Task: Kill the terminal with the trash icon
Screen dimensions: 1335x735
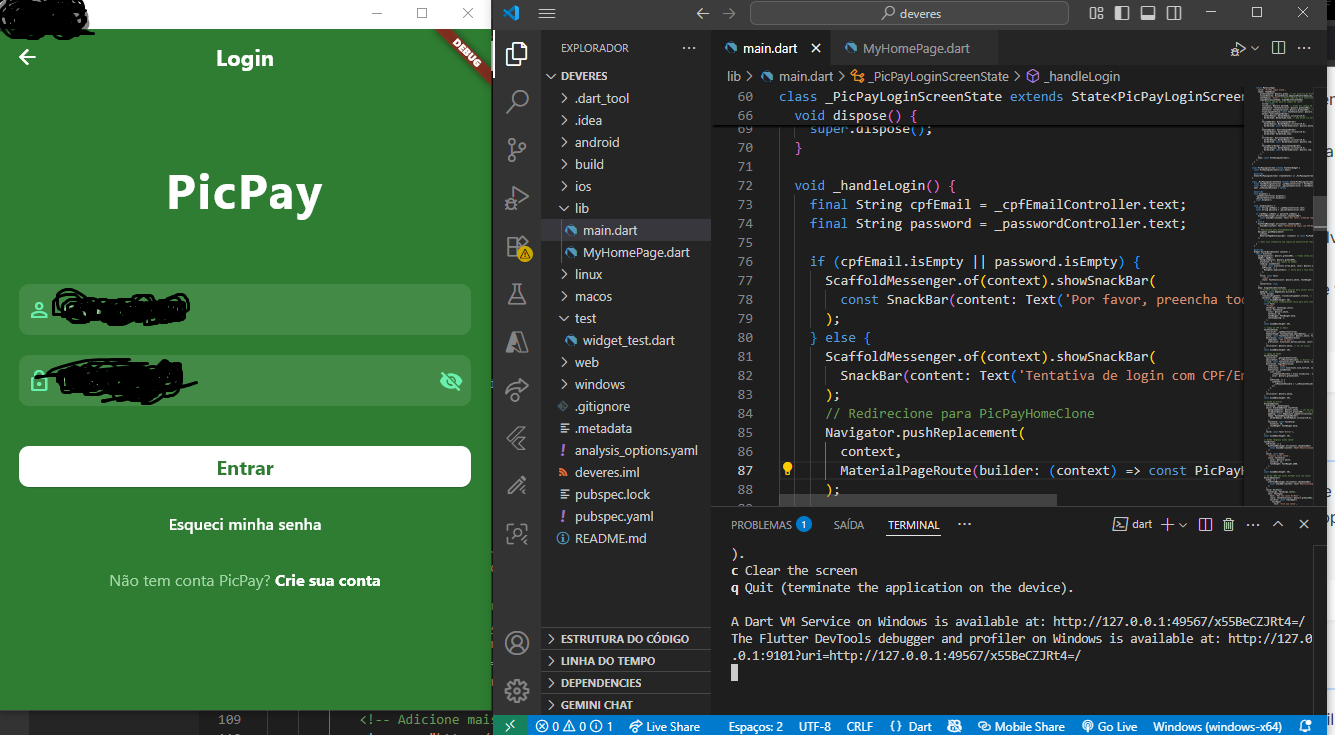Action: [x=1229, y=524]
